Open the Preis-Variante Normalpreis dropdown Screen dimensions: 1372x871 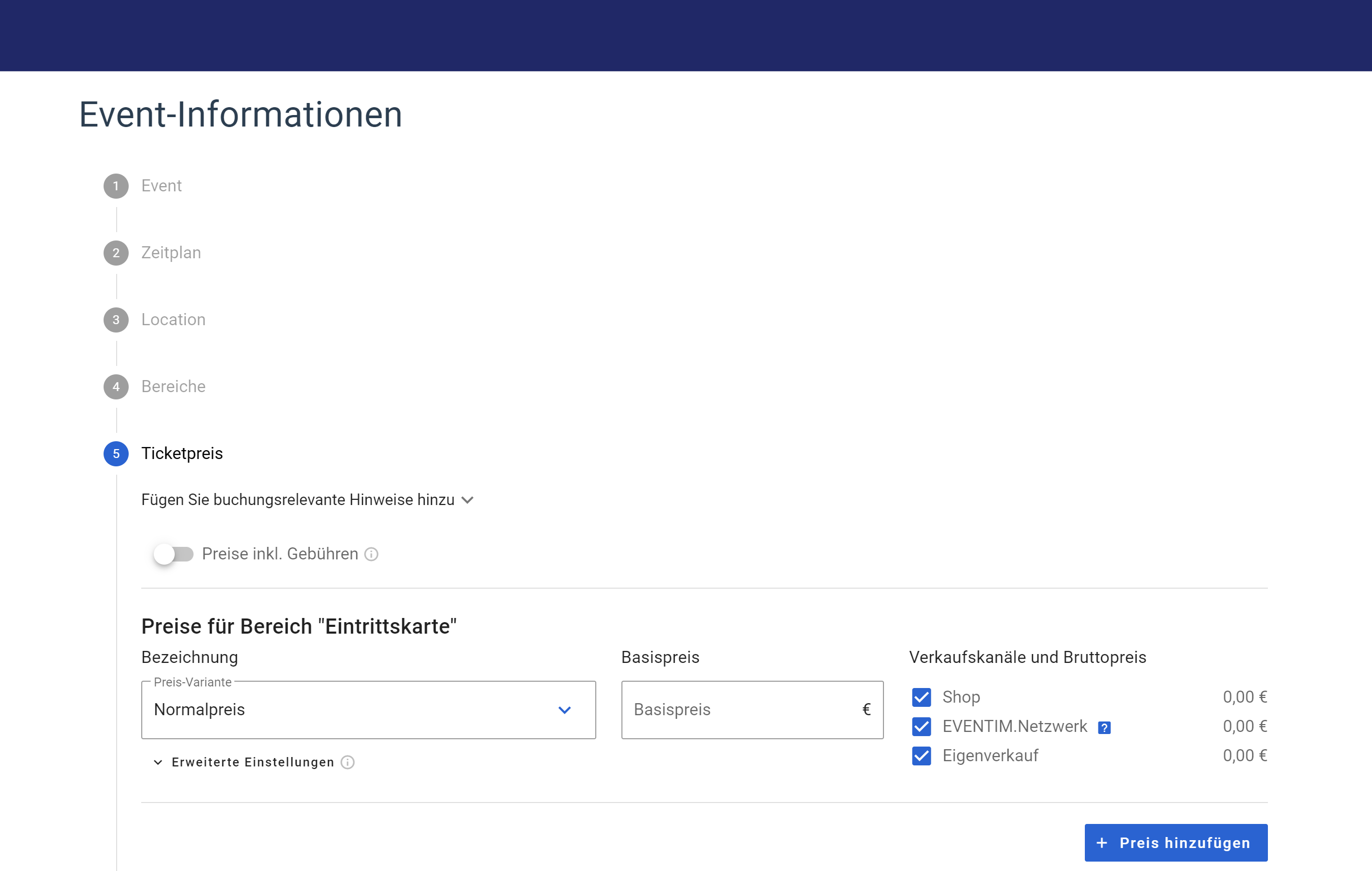tap(368, 710)
